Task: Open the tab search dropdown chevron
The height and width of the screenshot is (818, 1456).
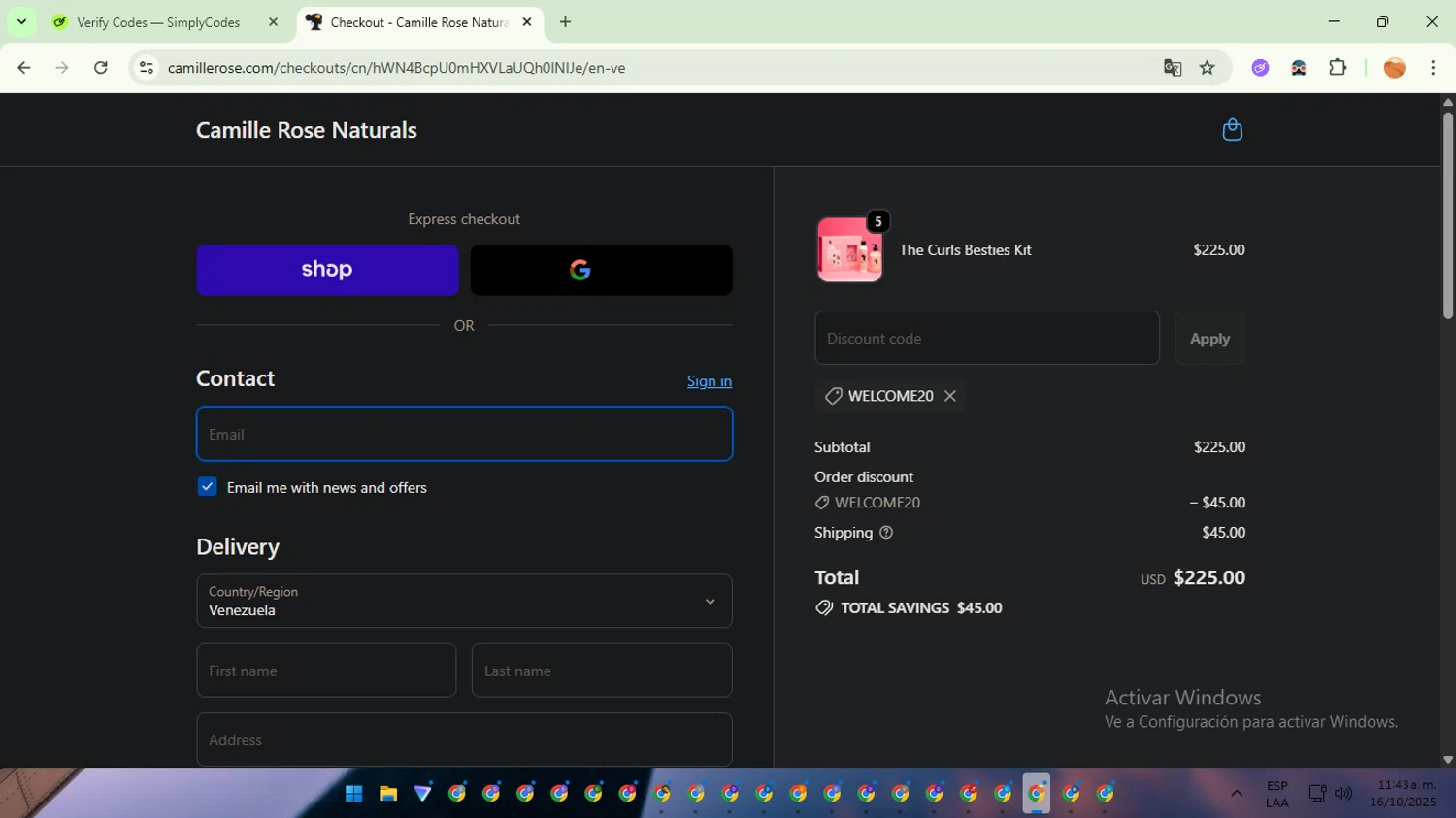Action: click(x=21, y=22)
